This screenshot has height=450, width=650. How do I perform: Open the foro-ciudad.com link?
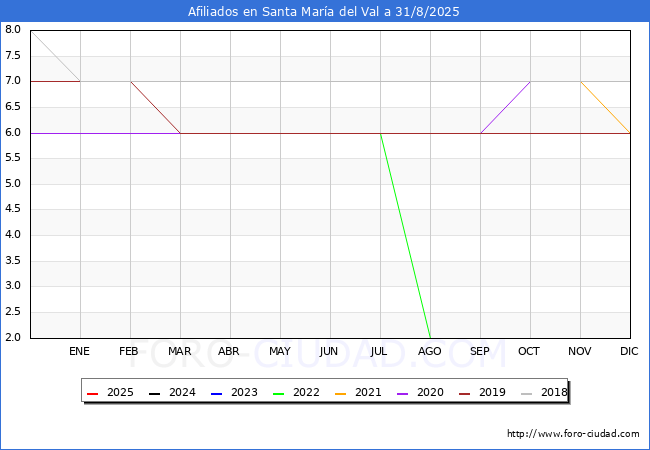click(573, 434)
